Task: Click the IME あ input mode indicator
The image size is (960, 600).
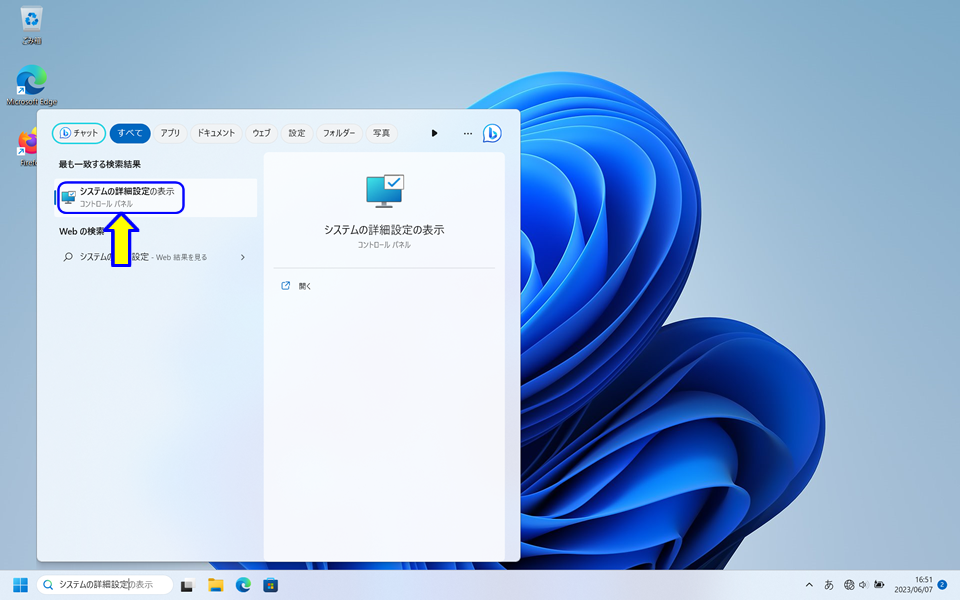Action: [829, 585]
